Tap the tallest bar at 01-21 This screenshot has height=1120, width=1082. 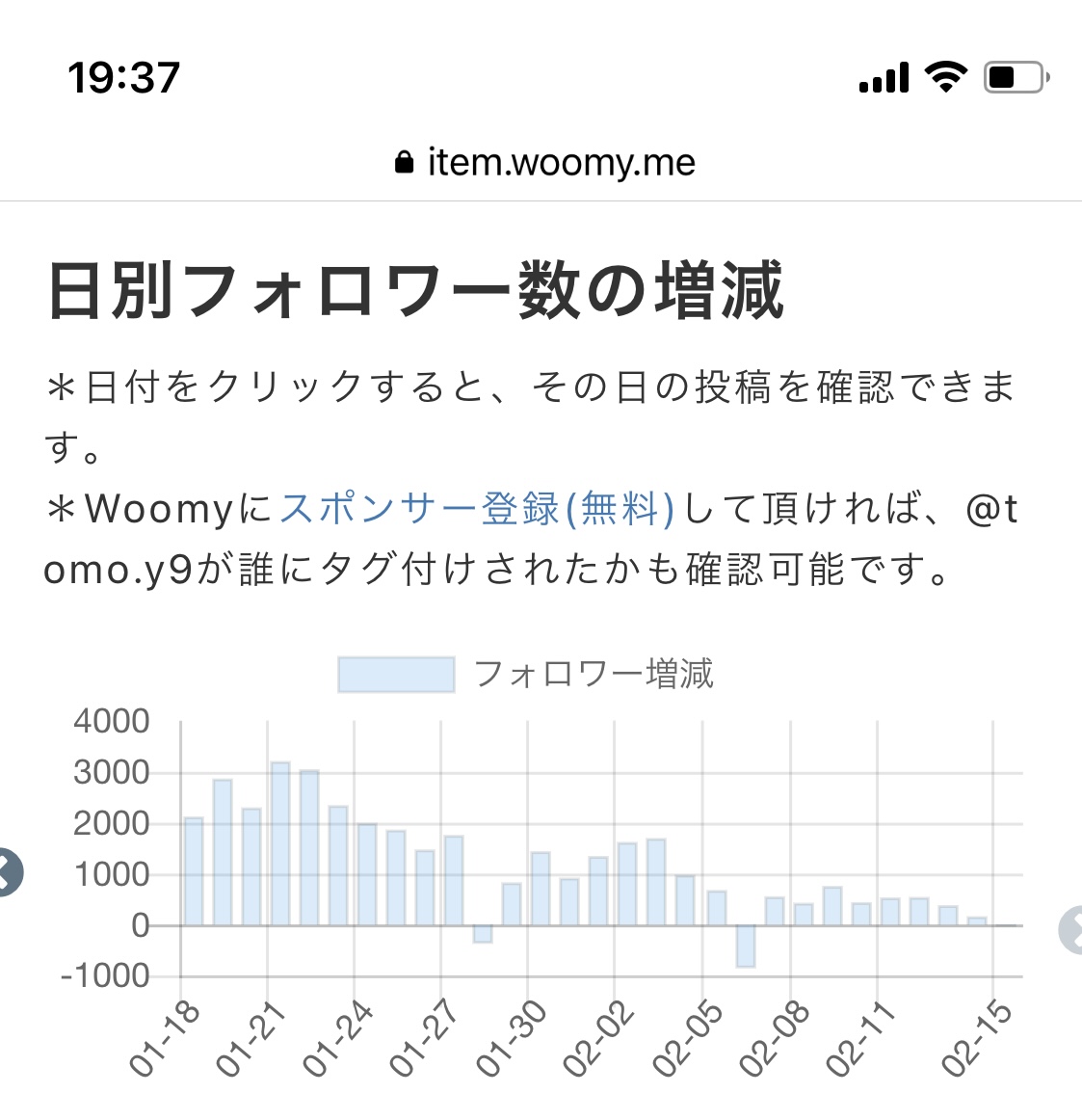click(x=280, y=844)
